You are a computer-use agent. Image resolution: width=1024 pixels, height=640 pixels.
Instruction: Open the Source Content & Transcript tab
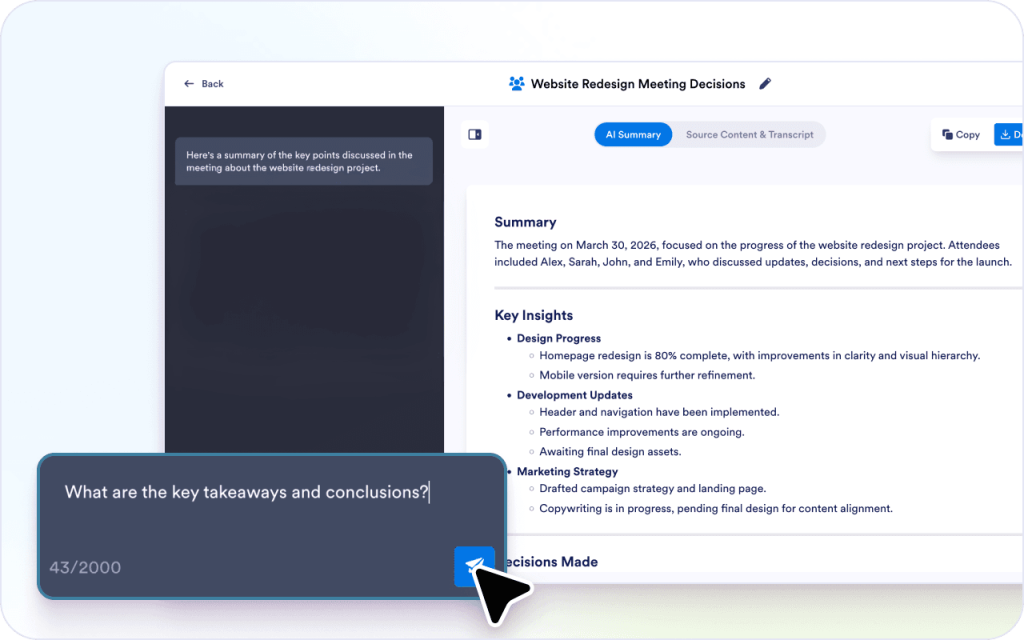click(x=749, y=135)
